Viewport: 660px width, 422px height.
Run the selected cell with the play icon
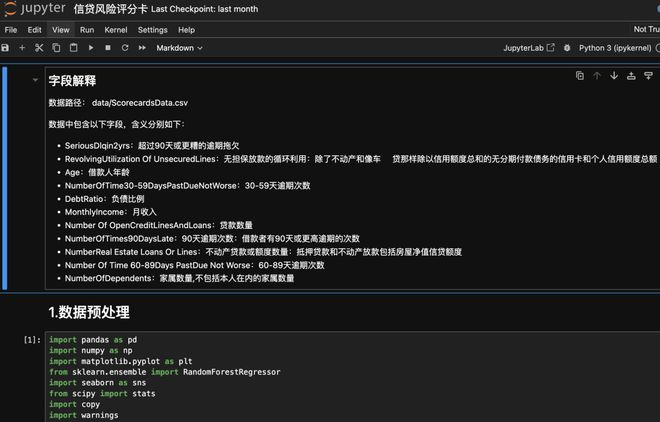[x=91, y=48]
